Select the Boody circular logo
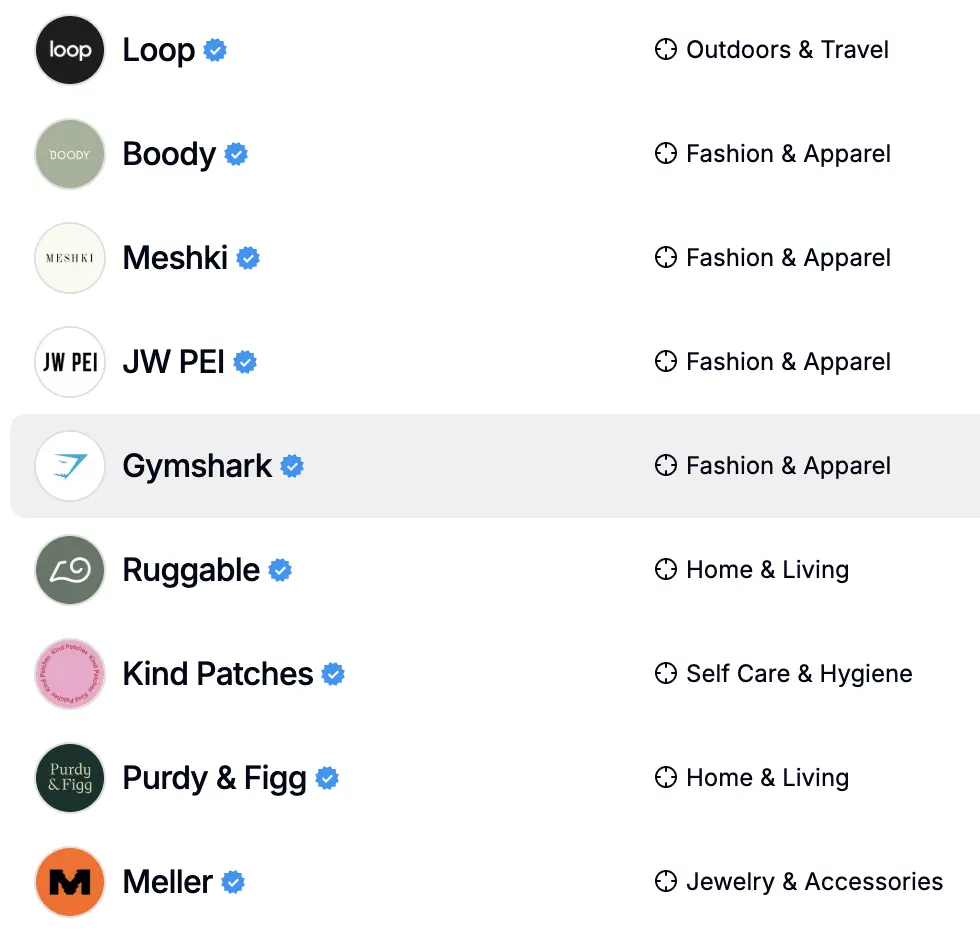980x934 pixels. [x=69, y=154]
